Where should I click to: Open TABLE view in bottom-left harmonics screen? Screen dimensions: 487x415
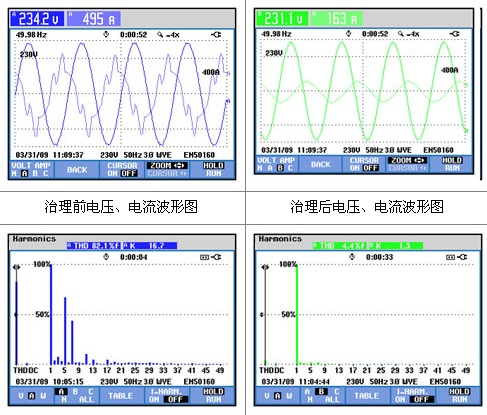121,396
